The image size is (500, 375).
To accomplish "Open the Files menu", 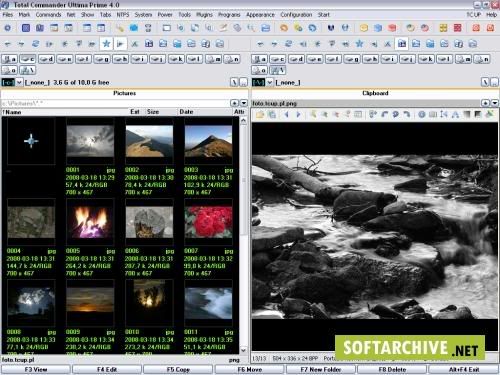I will [x=8, y=15].
